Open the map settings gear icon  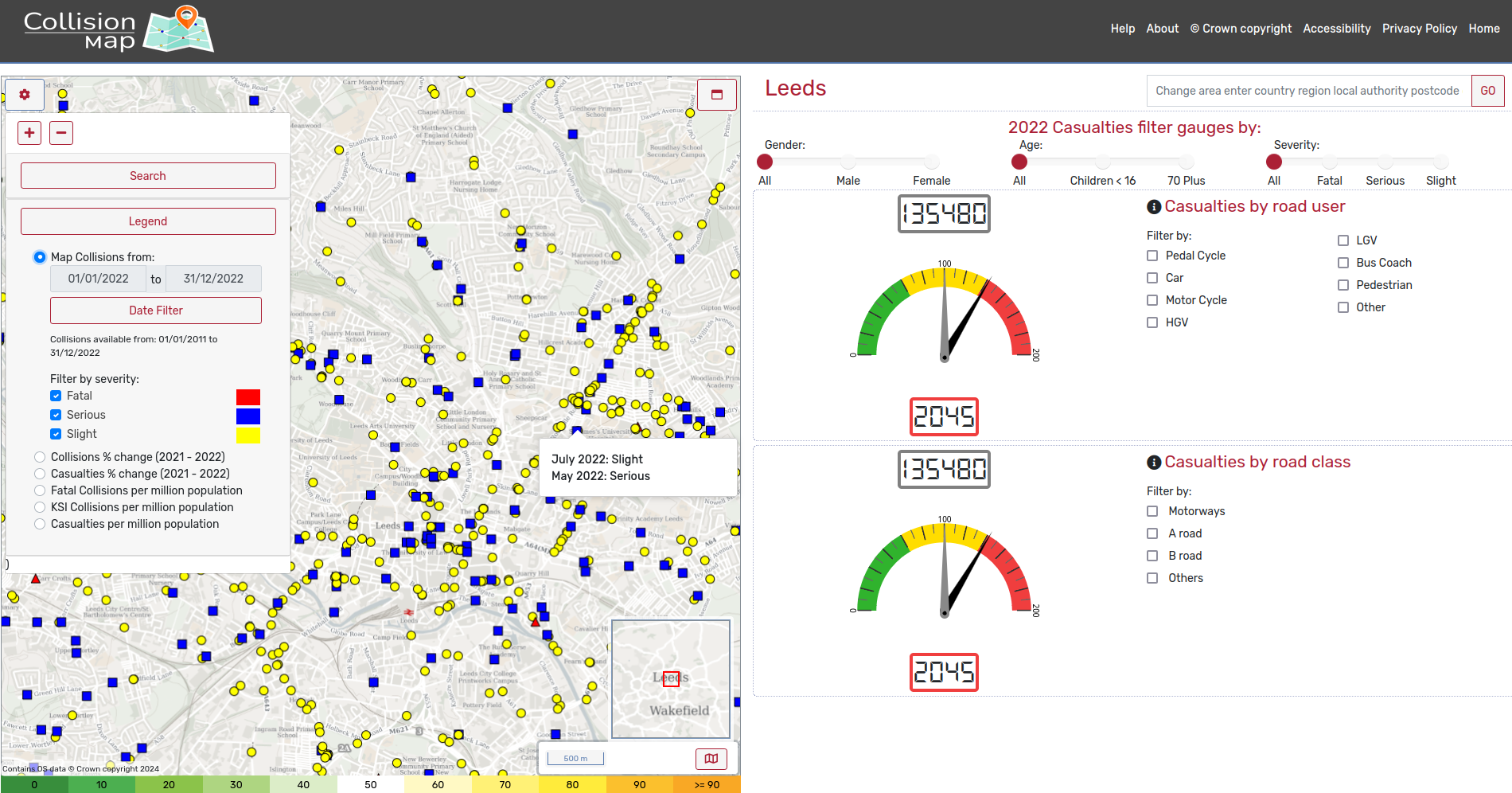point(25,95)
